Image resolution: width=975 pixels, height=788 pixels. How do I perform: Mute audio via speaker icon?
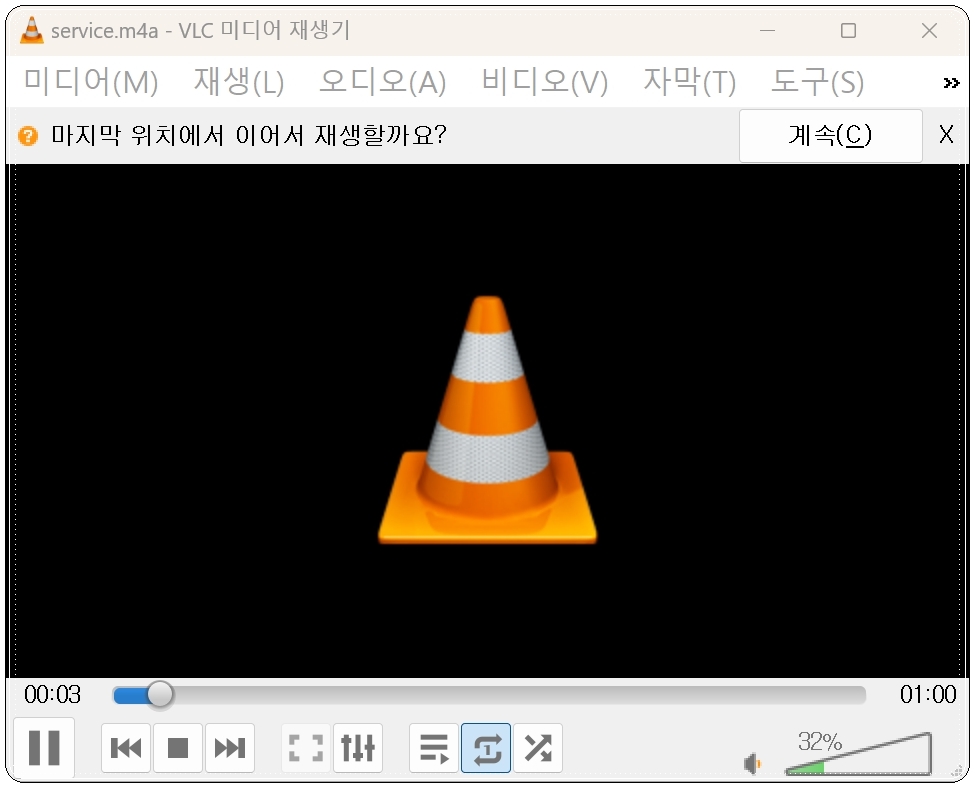coord(752,763)
